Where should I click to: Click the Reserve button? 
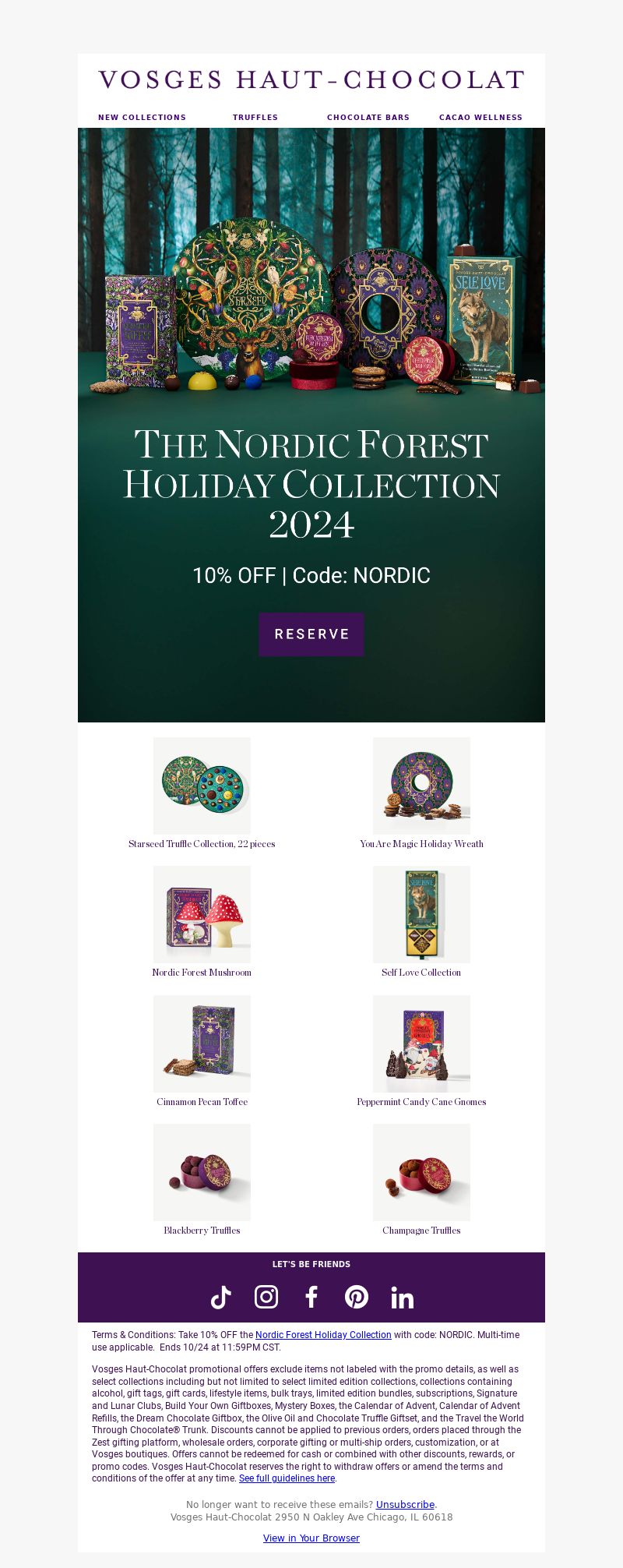tap(311, 634)
